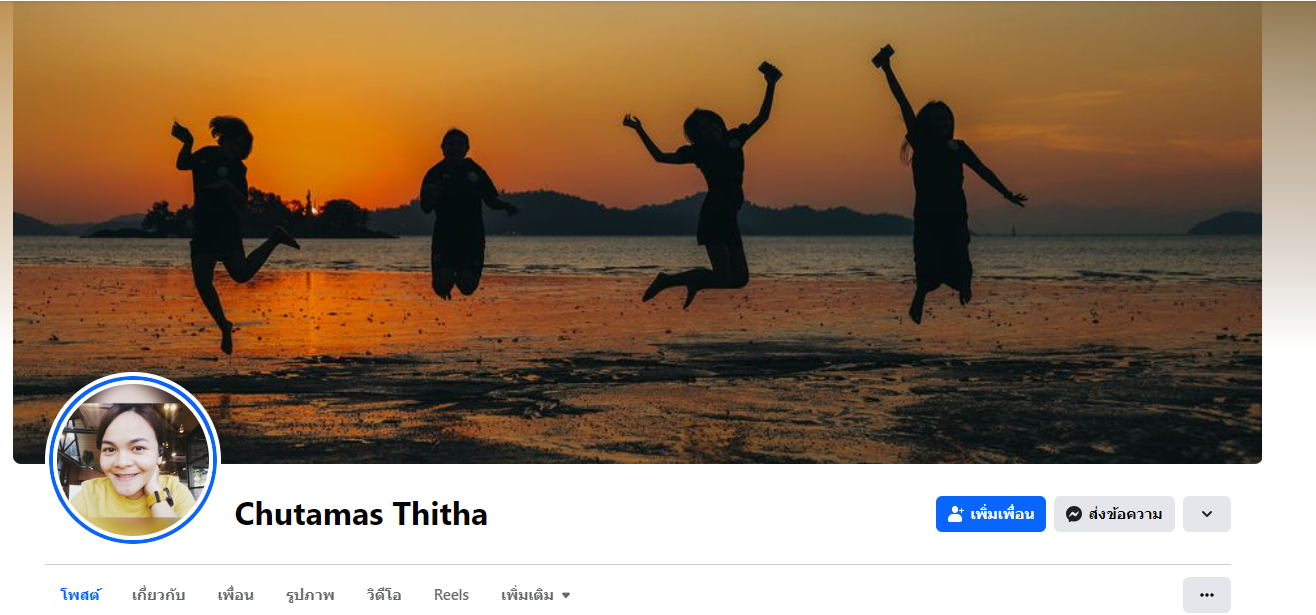The image size is (1316, 615).
Task: Open the three-dots options menu
Action: (x=1206, y=595)
